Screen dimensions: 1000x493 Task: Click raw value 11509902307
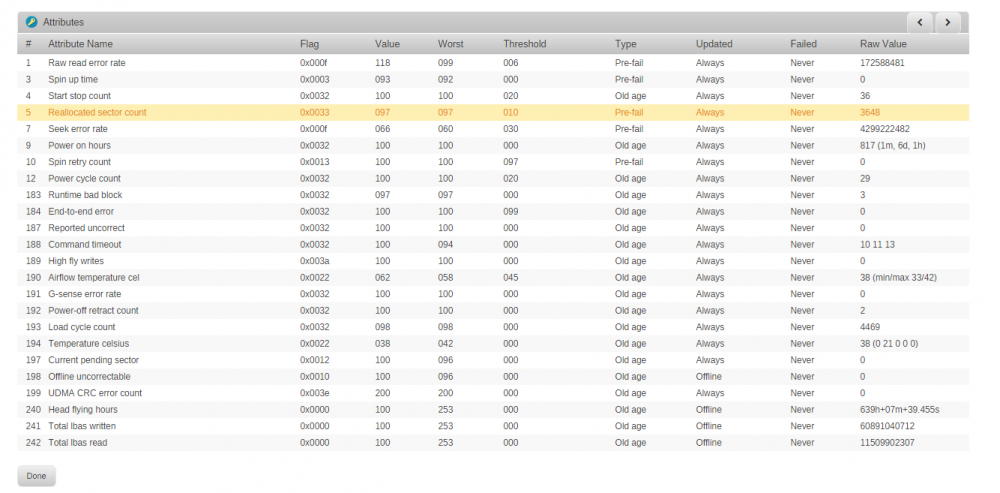click(x=887, y=443)
